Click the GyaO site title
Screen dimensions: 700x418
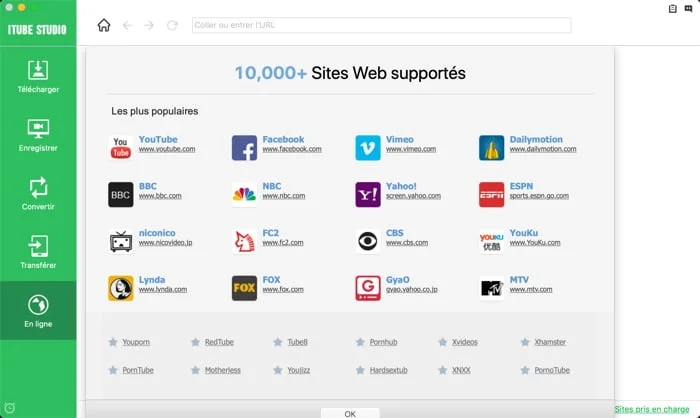[398, 280]
